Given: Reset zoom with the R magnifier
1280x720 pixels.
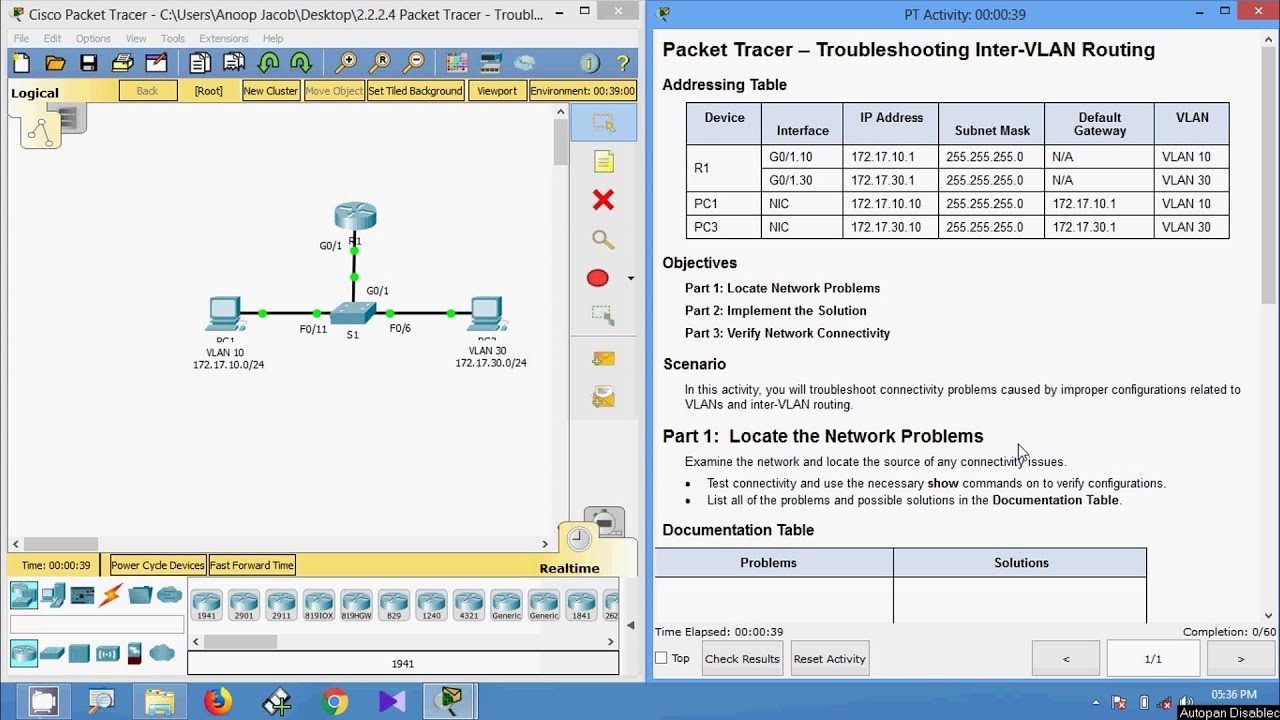Looking at the screenshot, I should pos(379,63).
